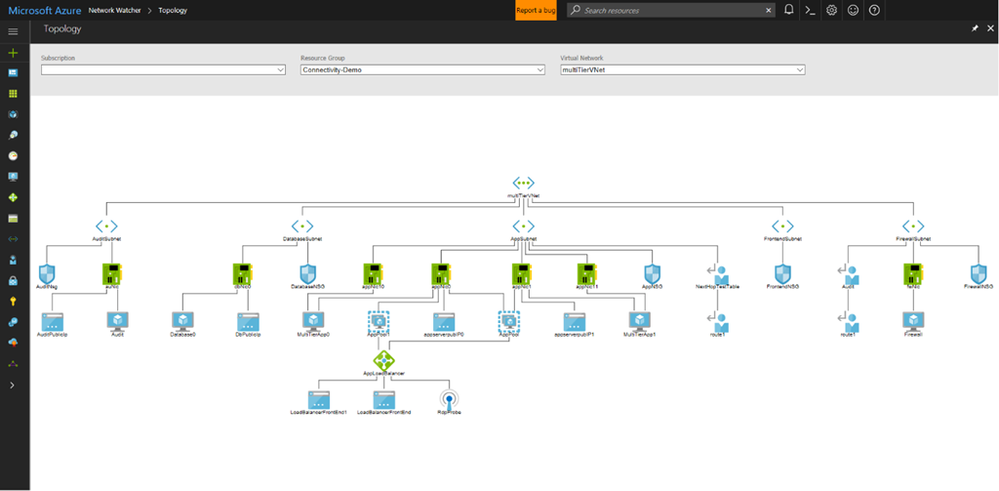
Task: Click the DatabaseNSG shield icon
Action: [308, 274]
